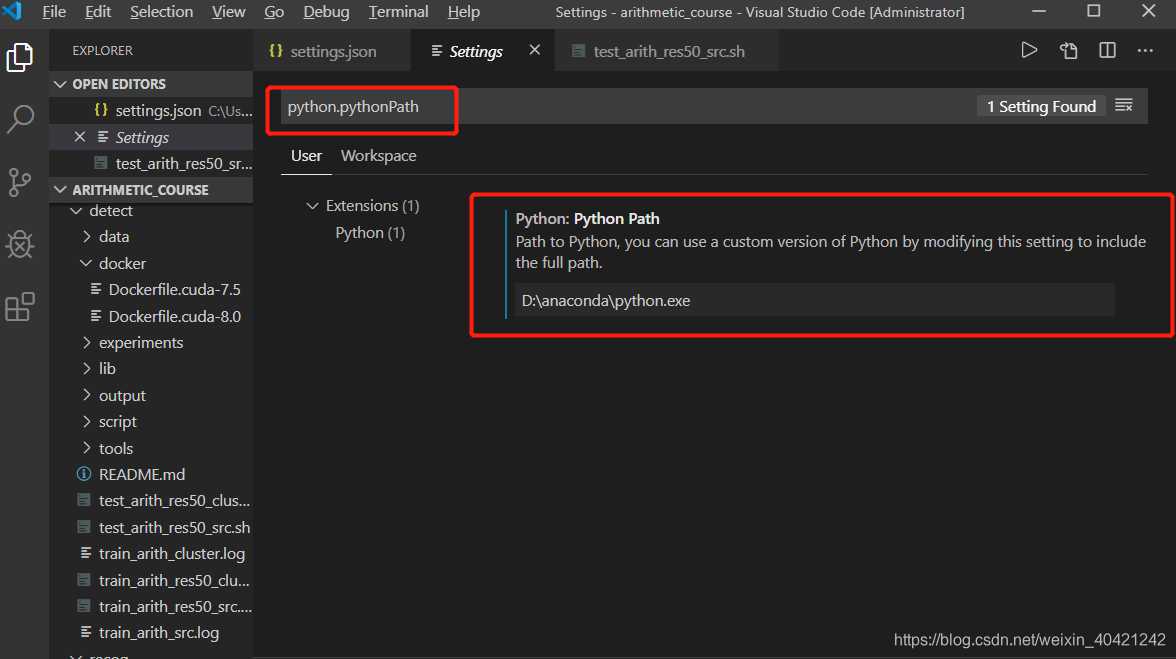
Task: Open the Debug view in activity bar
Action: [20, 244]
